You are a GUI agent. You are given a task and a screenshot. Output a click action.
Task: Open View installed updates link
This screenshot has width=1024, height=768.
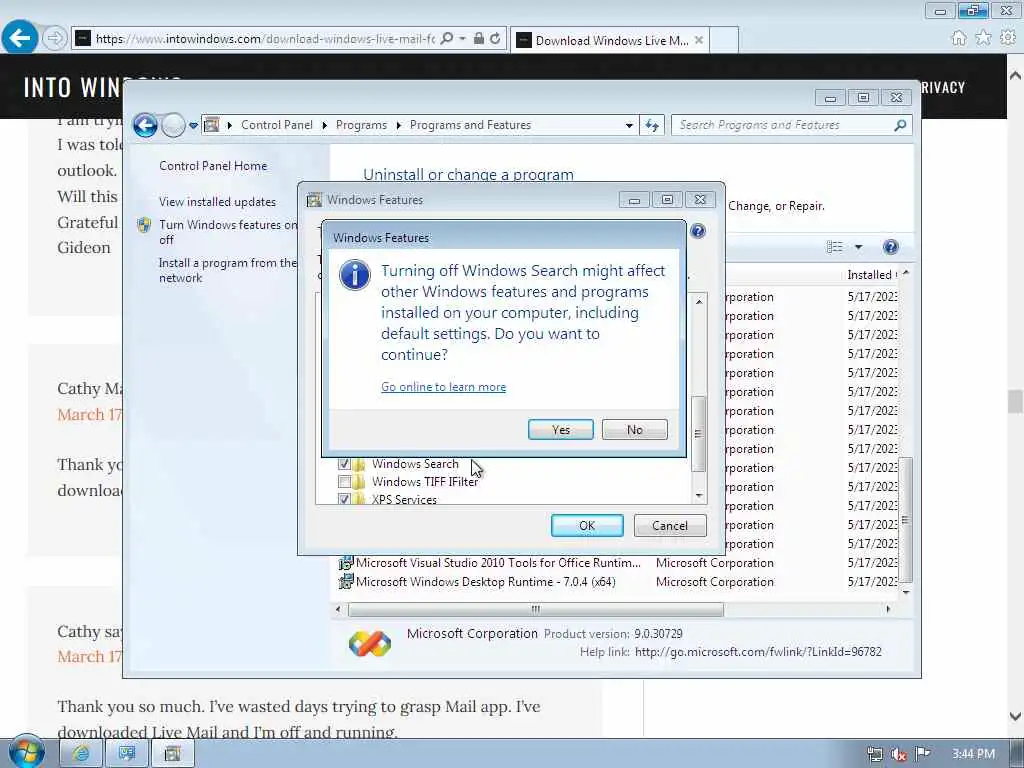217,202
